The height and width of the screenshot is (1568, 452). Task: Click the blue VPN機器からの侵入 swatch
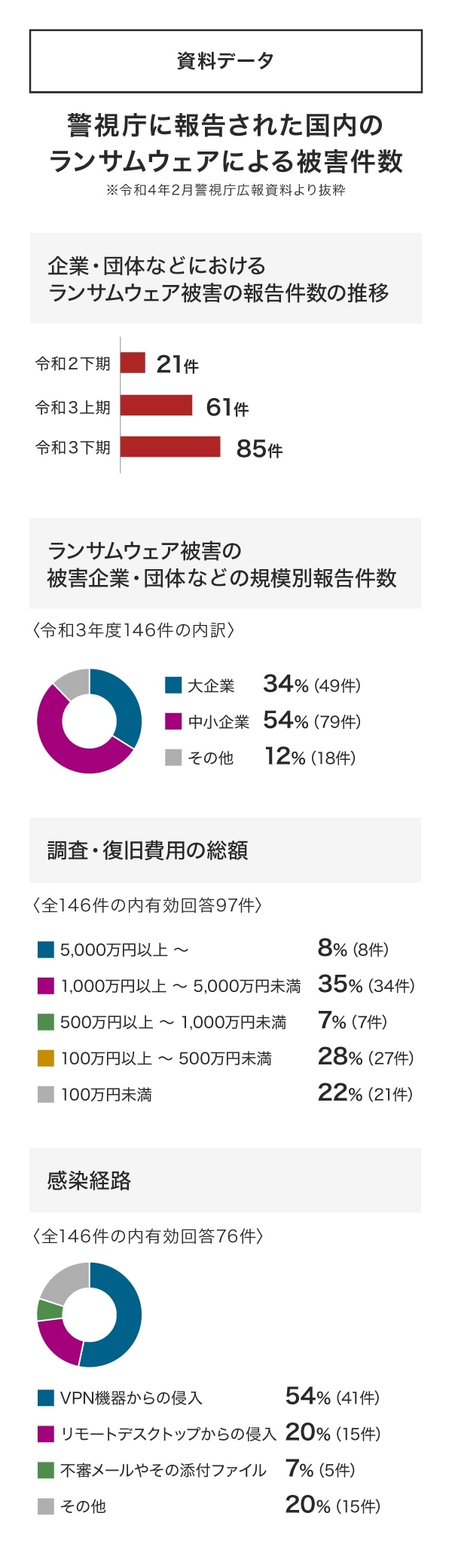(x=46, y=1398)
